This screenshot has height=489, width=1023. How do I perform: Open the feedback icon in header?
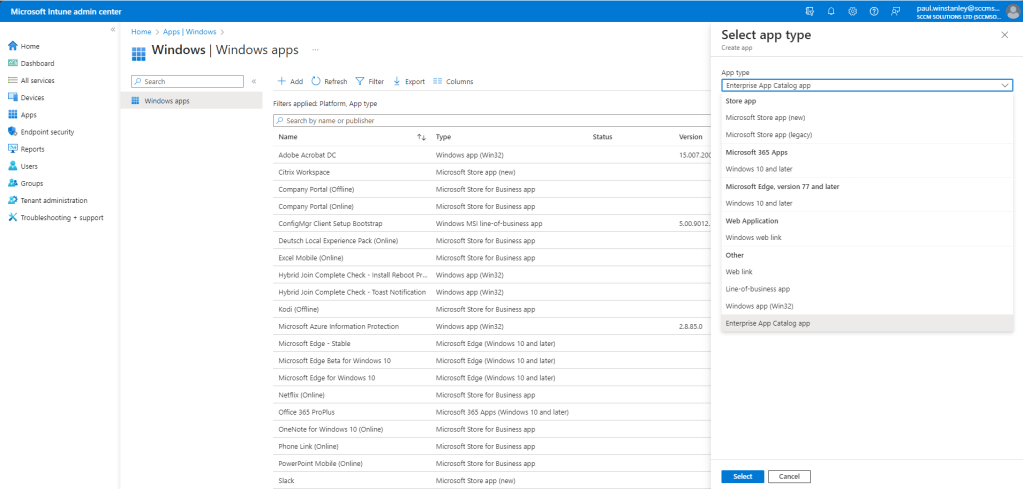(895, 10)
